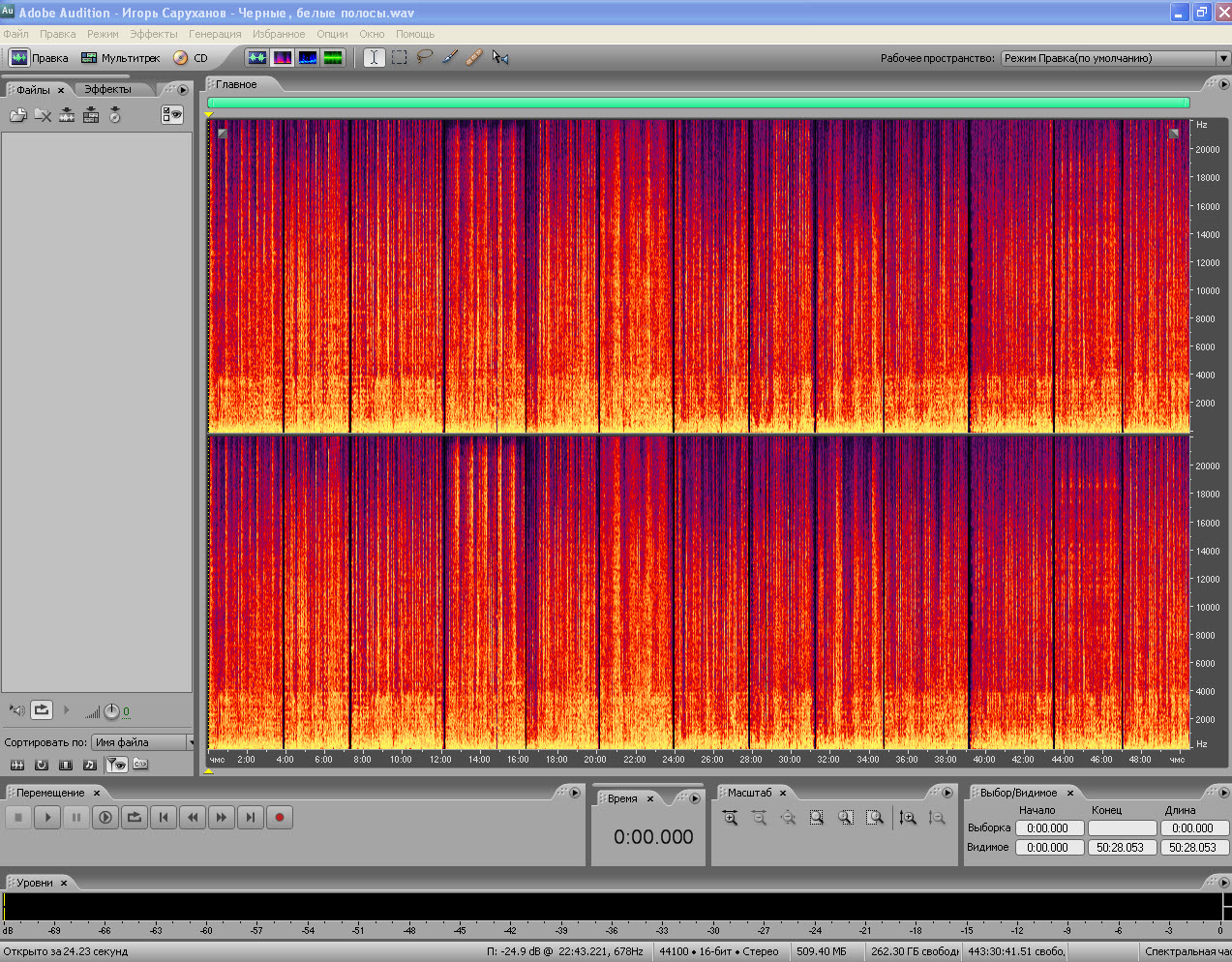Image resolution: width=1232 pixels, height=962 pixels.
Task: Pick the Marquee selection tool
Action: pyautogui.click(x=400, y=57)
